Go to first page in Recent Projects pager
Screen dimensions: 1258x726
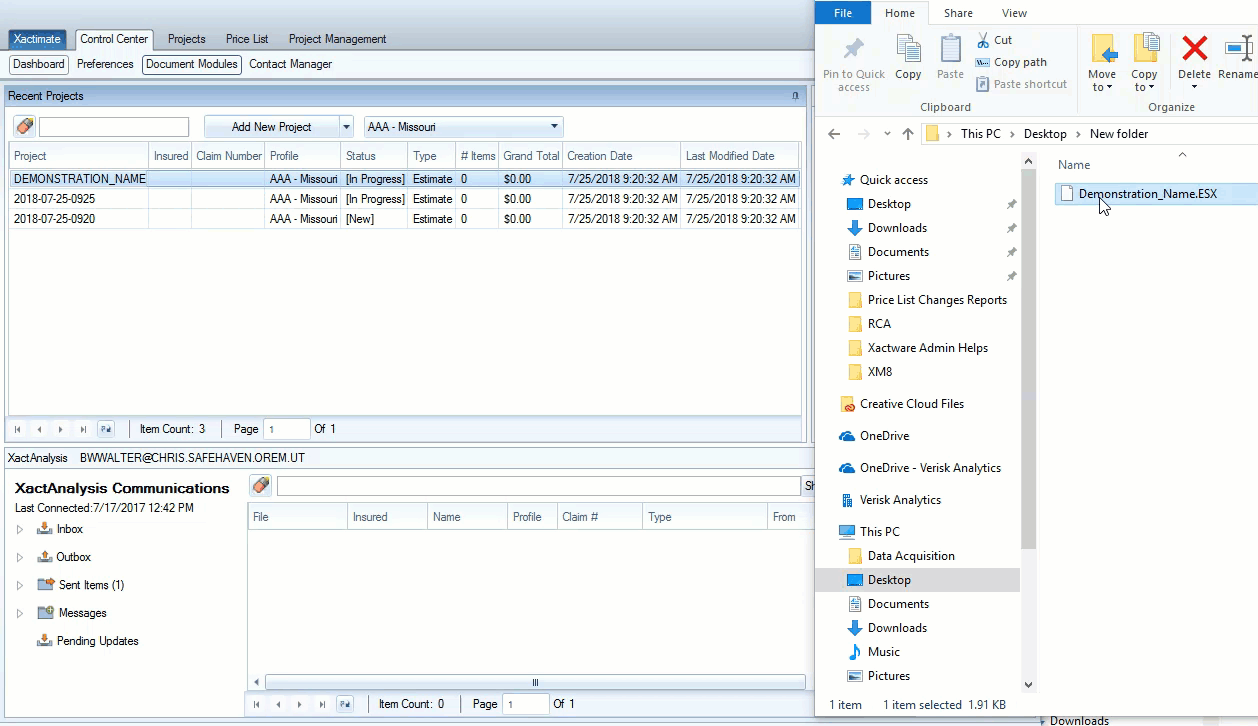tap(18, 429)
